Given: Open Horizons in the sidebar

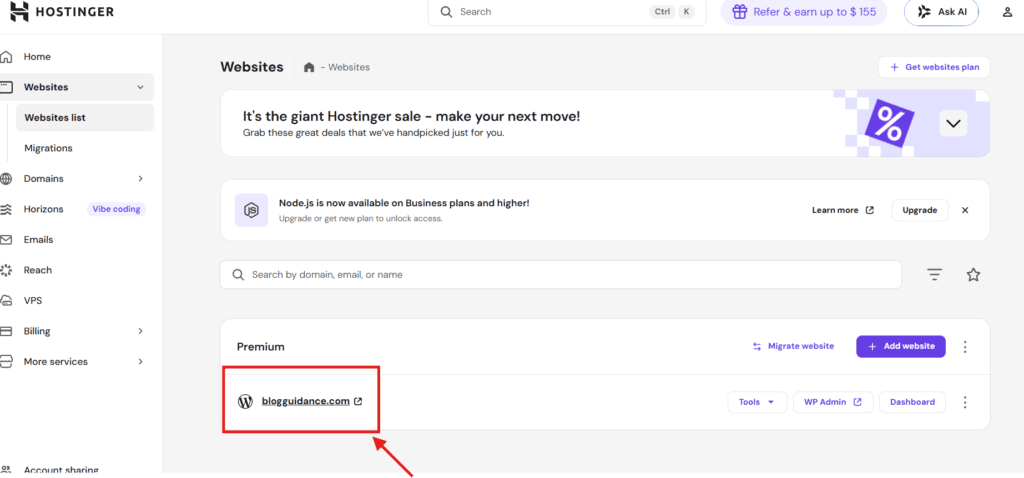Looking at the screenshot, I should [44, 209].
